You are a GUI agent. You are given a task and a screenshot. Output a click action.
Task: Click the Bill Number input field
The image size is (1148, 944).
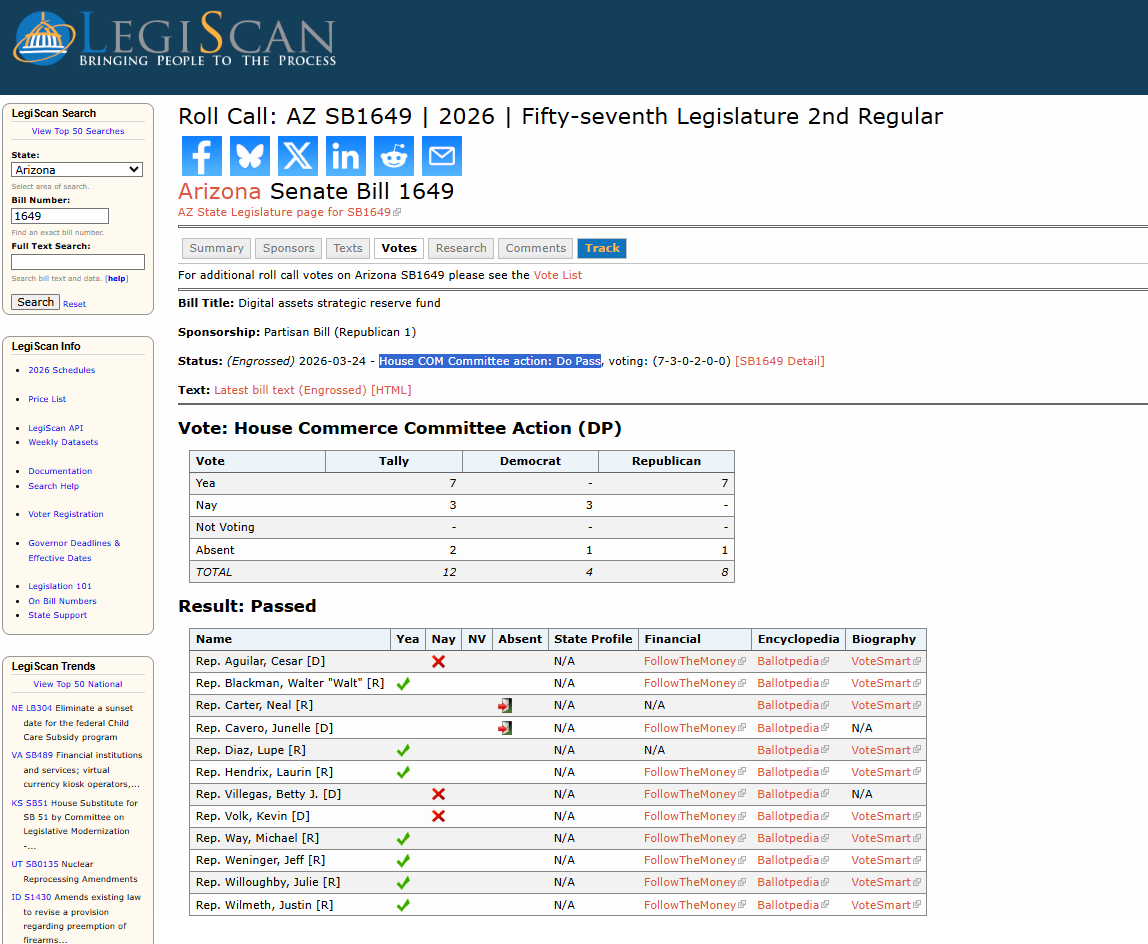(x=60, y=216)
